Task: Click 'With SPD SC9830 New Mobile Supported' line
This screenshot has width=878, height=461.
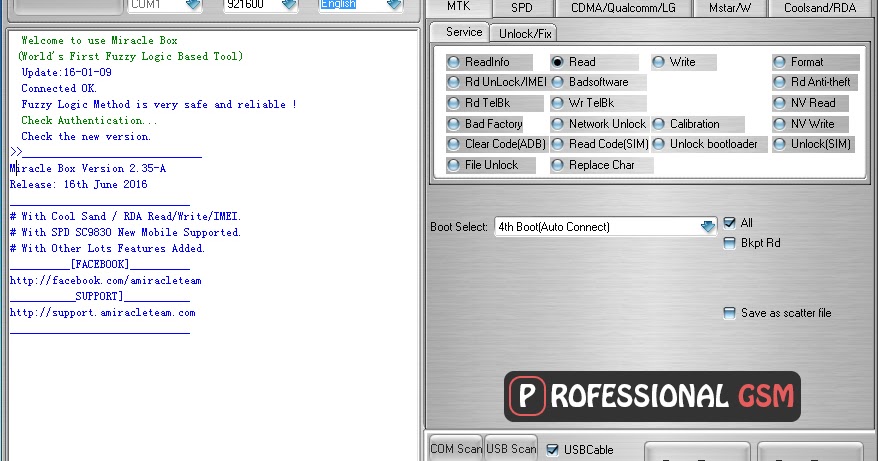Action: 125,232
